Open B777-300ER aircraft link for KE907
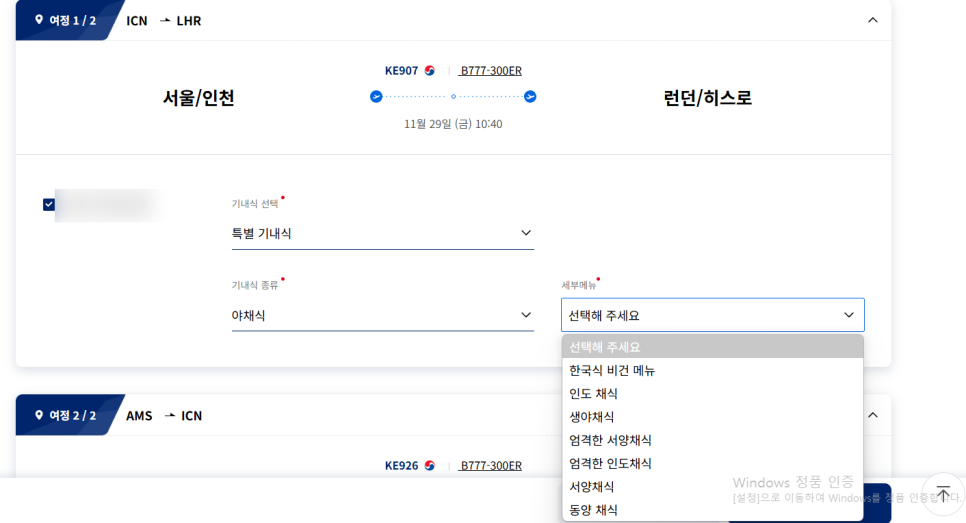This screenshot has height=523, width=966. point(491,71)
